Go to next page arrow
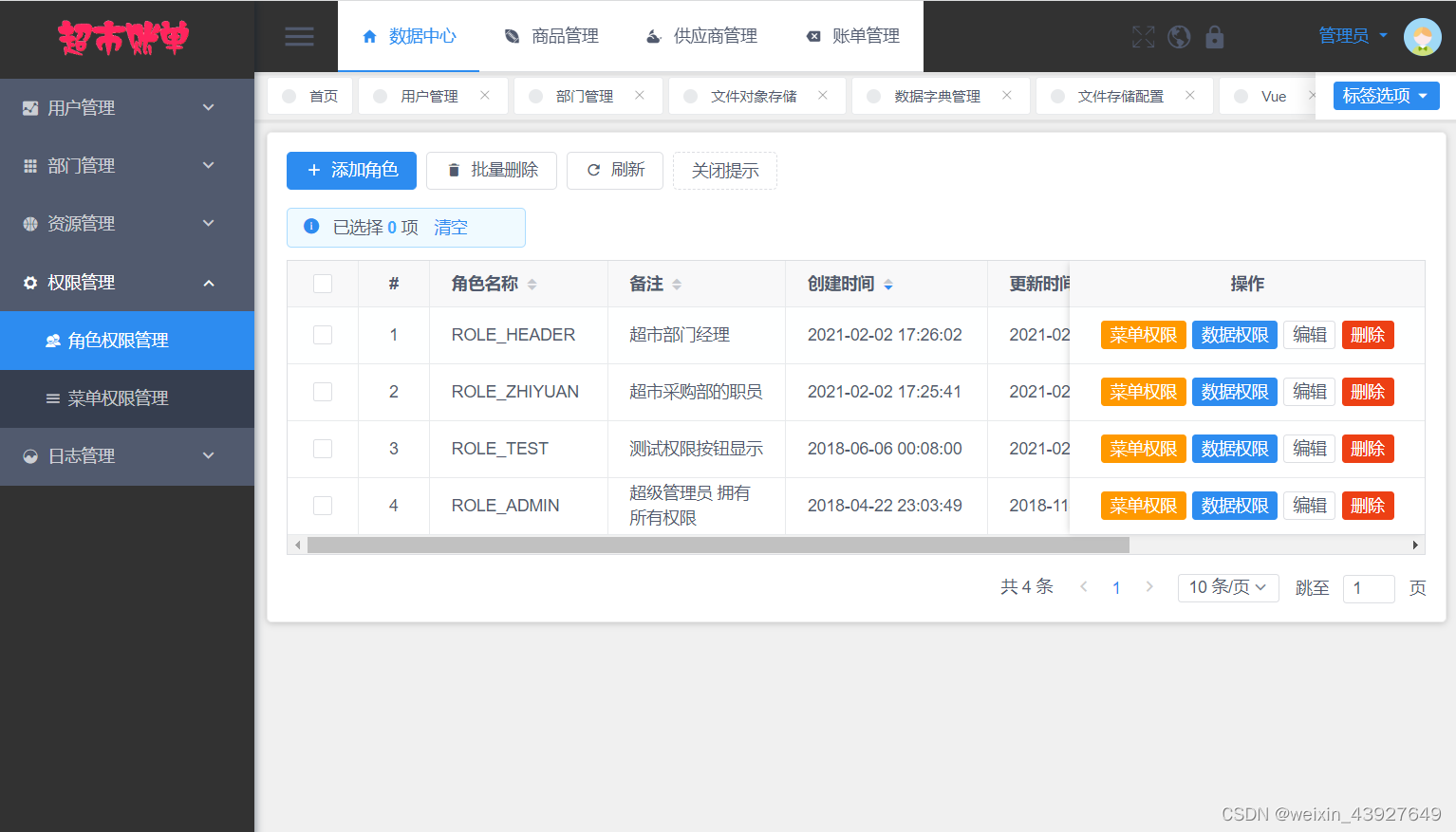Screen dimensions: 1456x832 pyautogui.click(x=1149, y=587)
